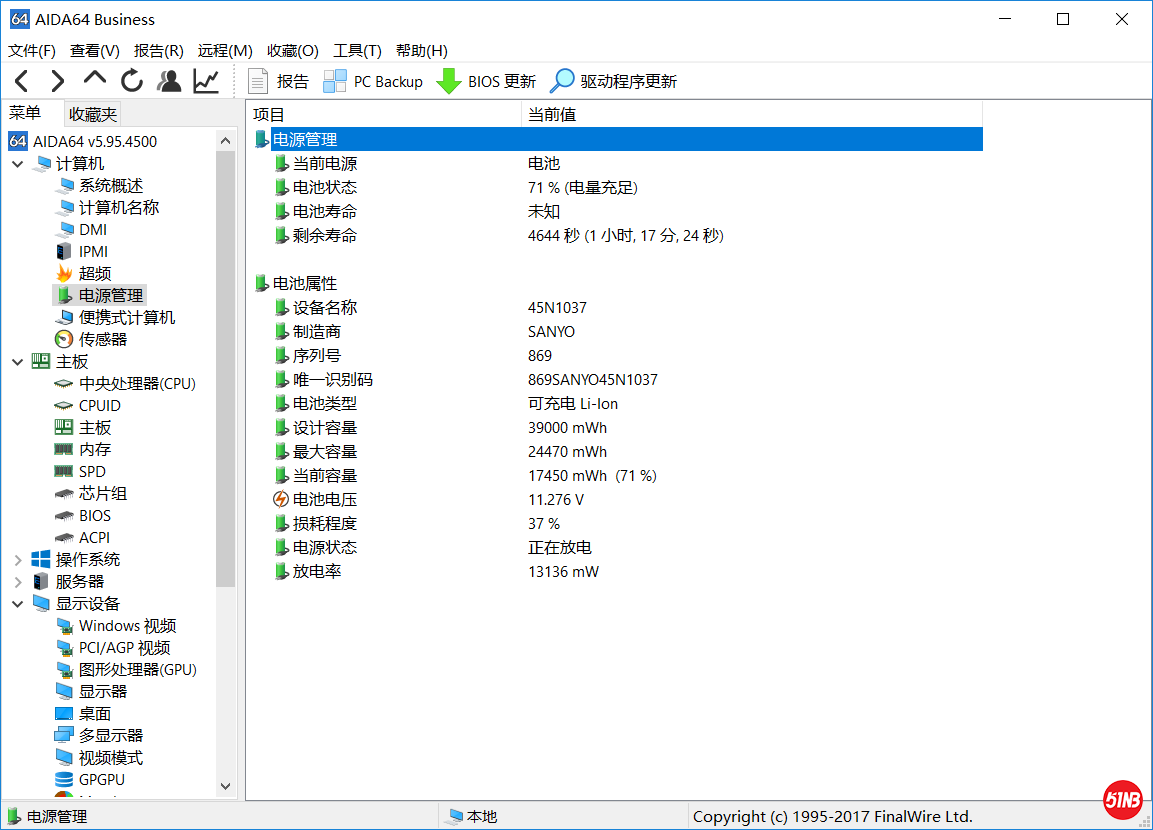Screen dimensions: 1153x830
Task: Open the 工具(T) menu
Action: 357,51
